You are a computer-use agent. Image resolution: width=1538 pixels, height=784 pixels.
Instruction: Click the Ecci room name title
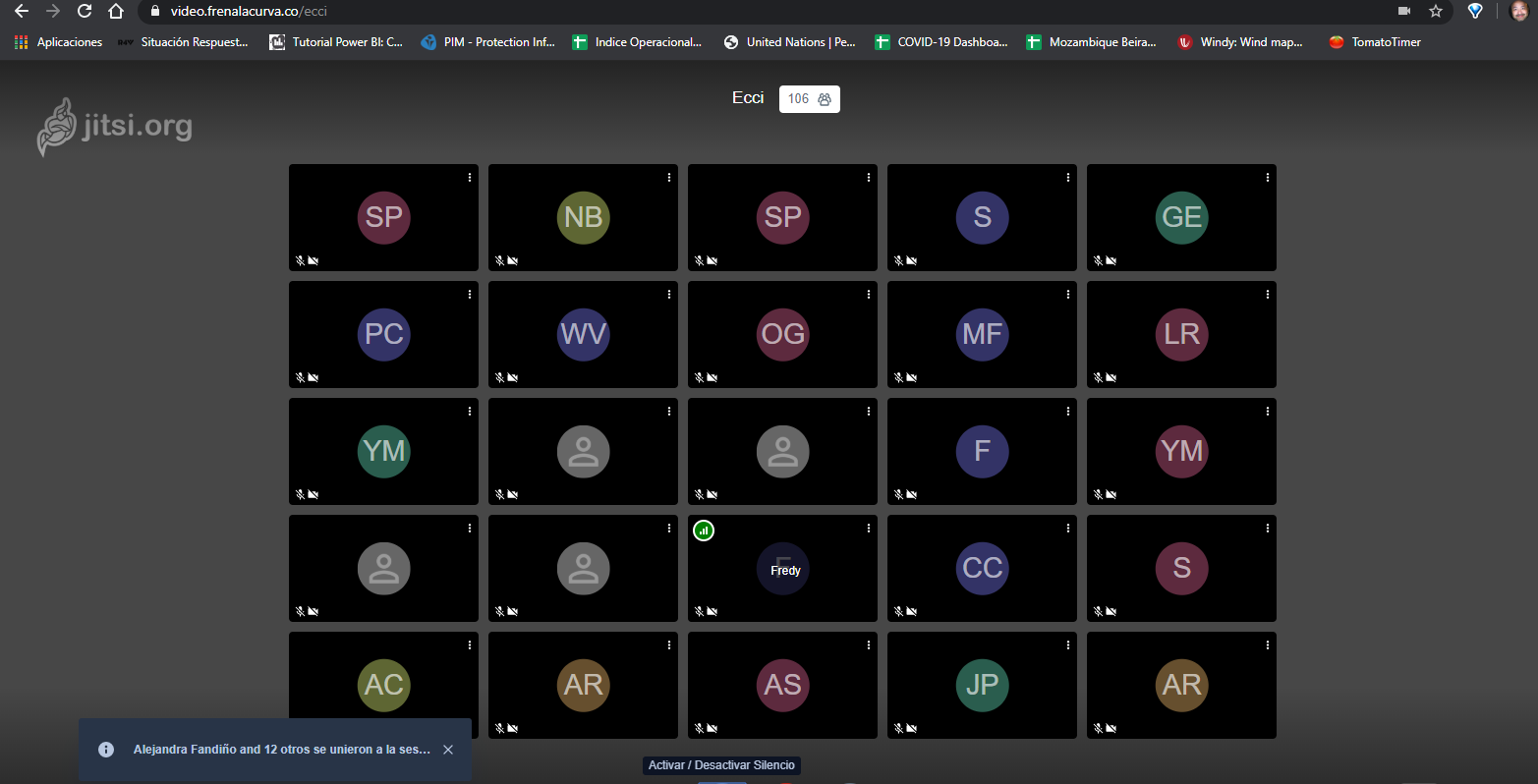748,98
